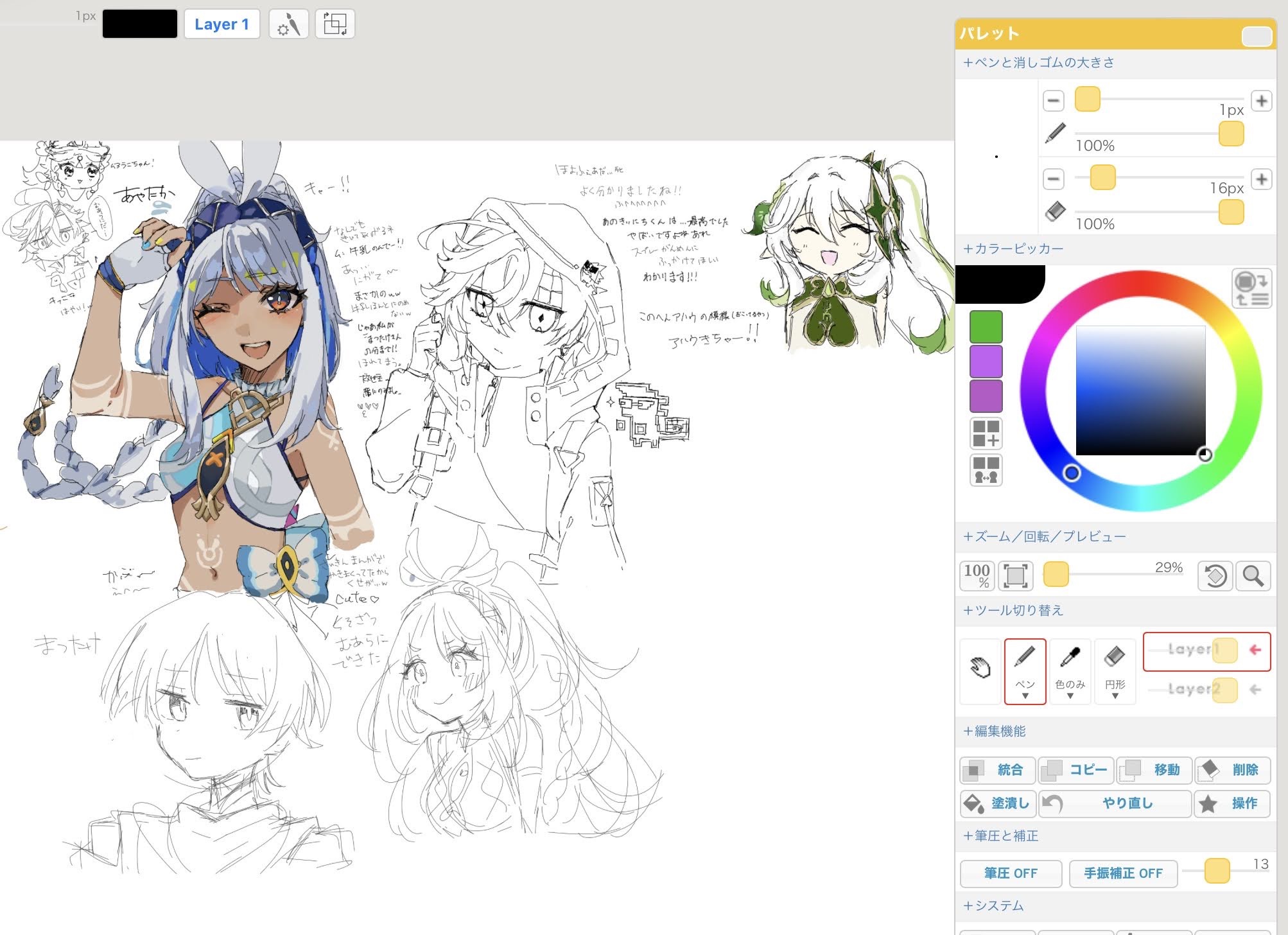This screenshot has height=935, width=1288.
Task: Click the saturation-brightness square
Action: click(x=1140, y=390)
